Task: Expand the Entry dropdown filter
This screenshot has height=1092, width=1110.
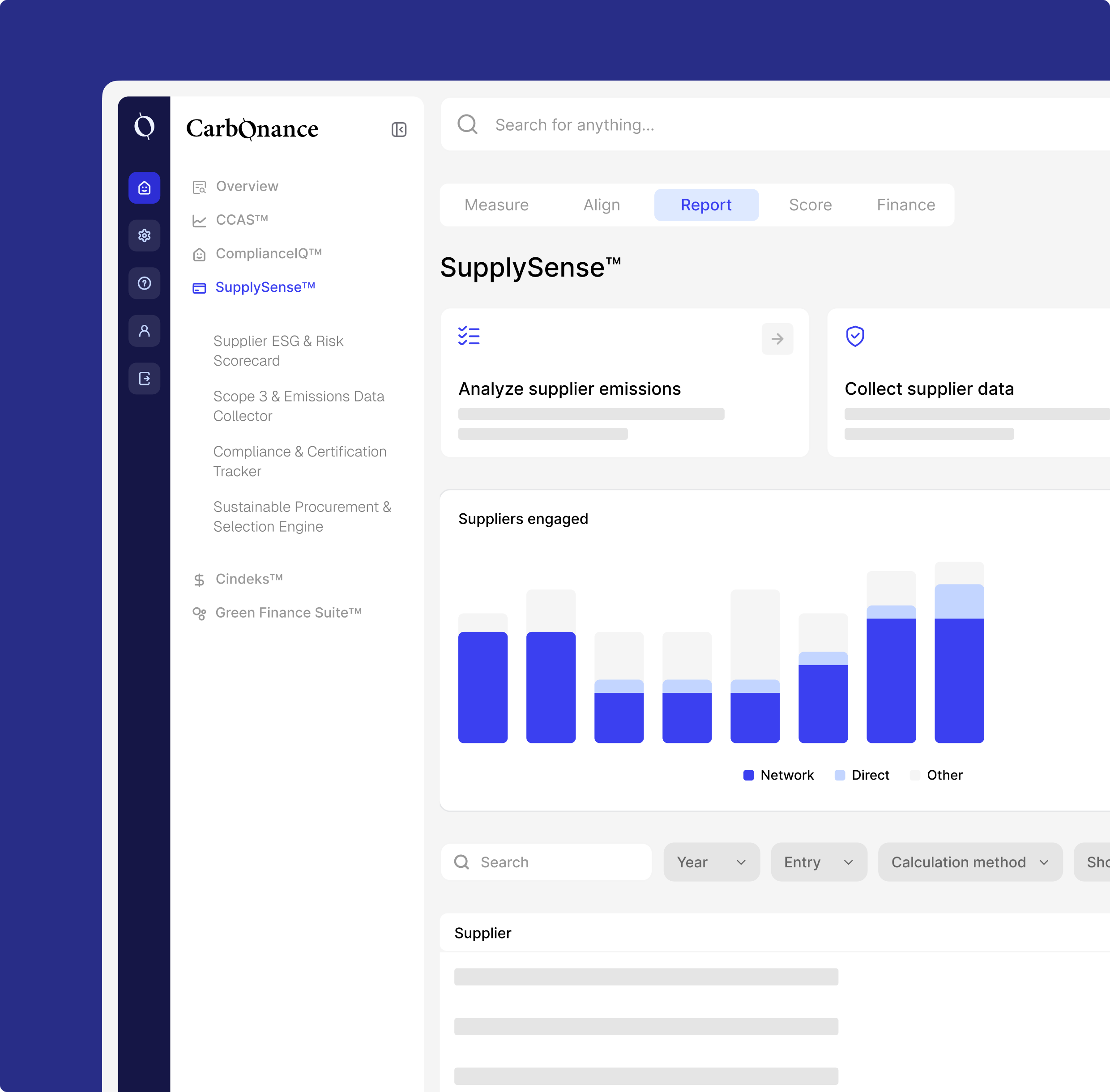Action: pos(818,862)
